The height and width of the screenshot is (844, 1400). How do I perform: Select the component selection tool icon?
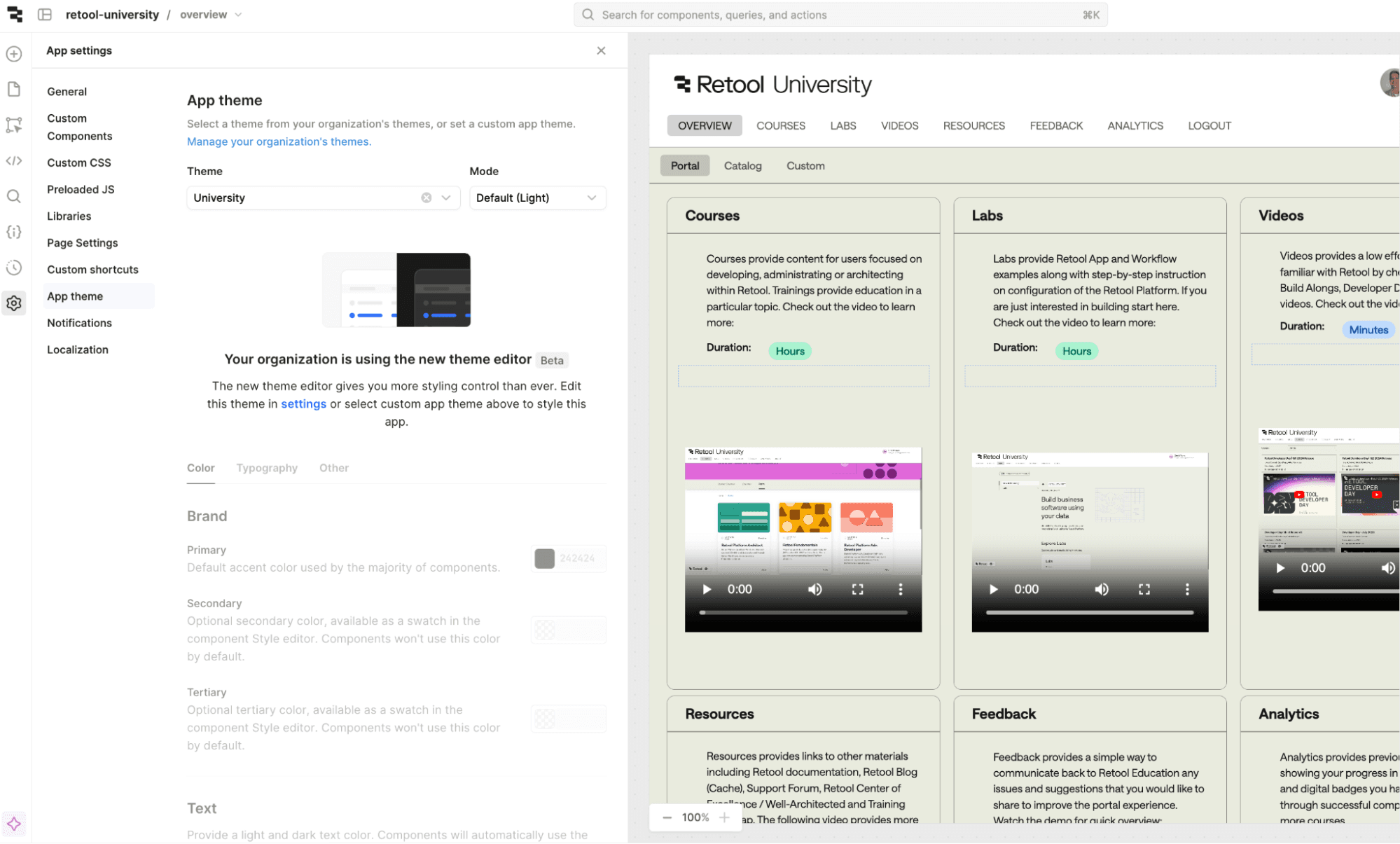coord(14,125)
